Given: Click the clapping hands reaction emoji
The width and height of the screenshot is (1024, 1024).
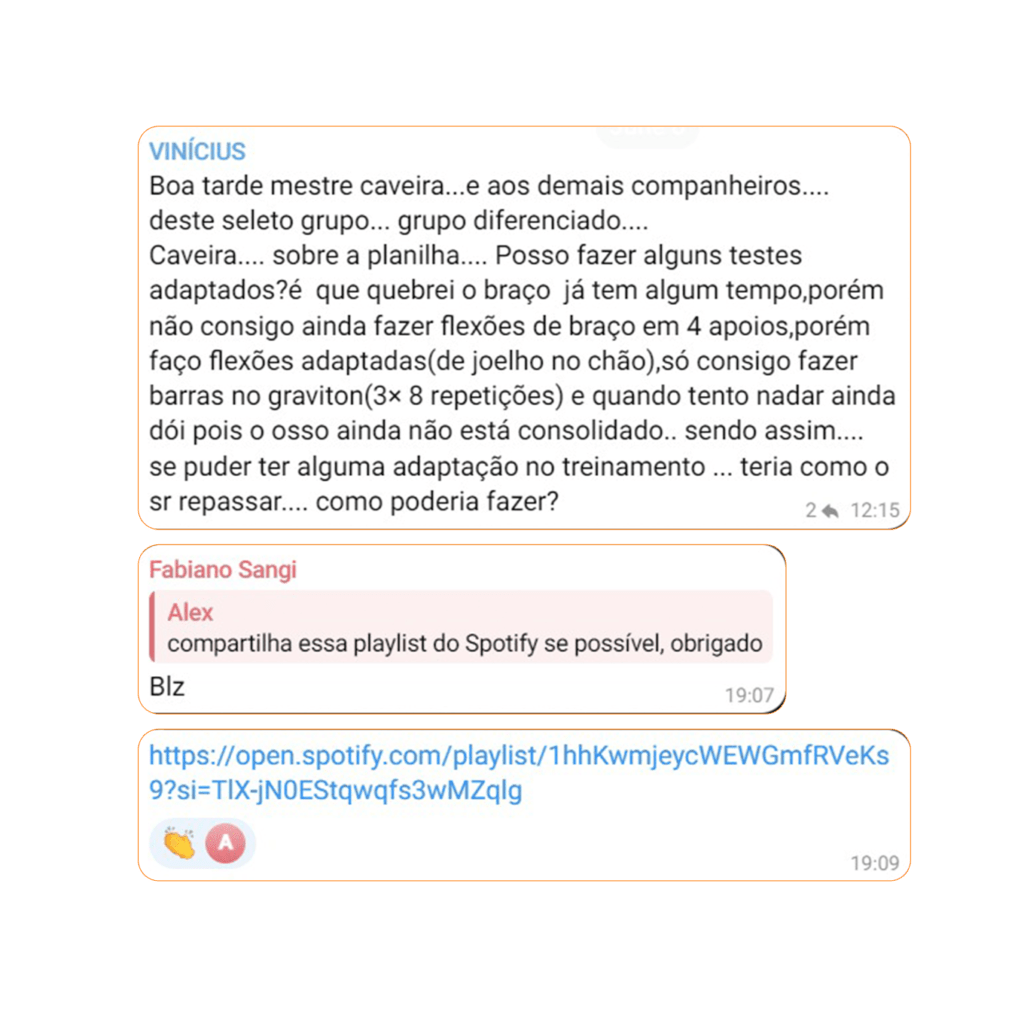Looking at the screenshot, I should (179, 843).
